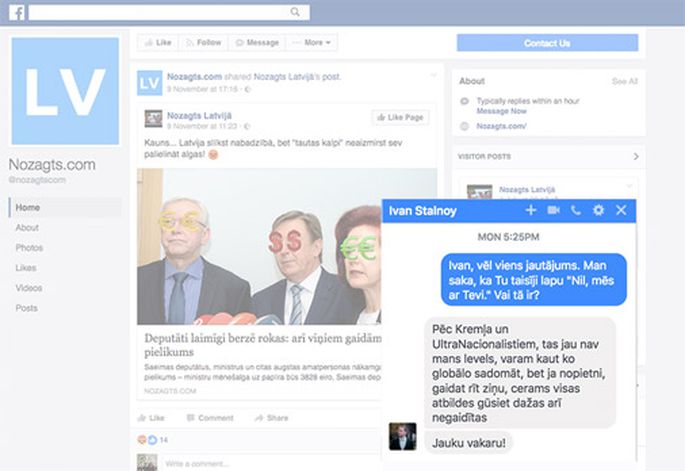Go to the Photos section
The image size is (685, 471).
[29, 248]
